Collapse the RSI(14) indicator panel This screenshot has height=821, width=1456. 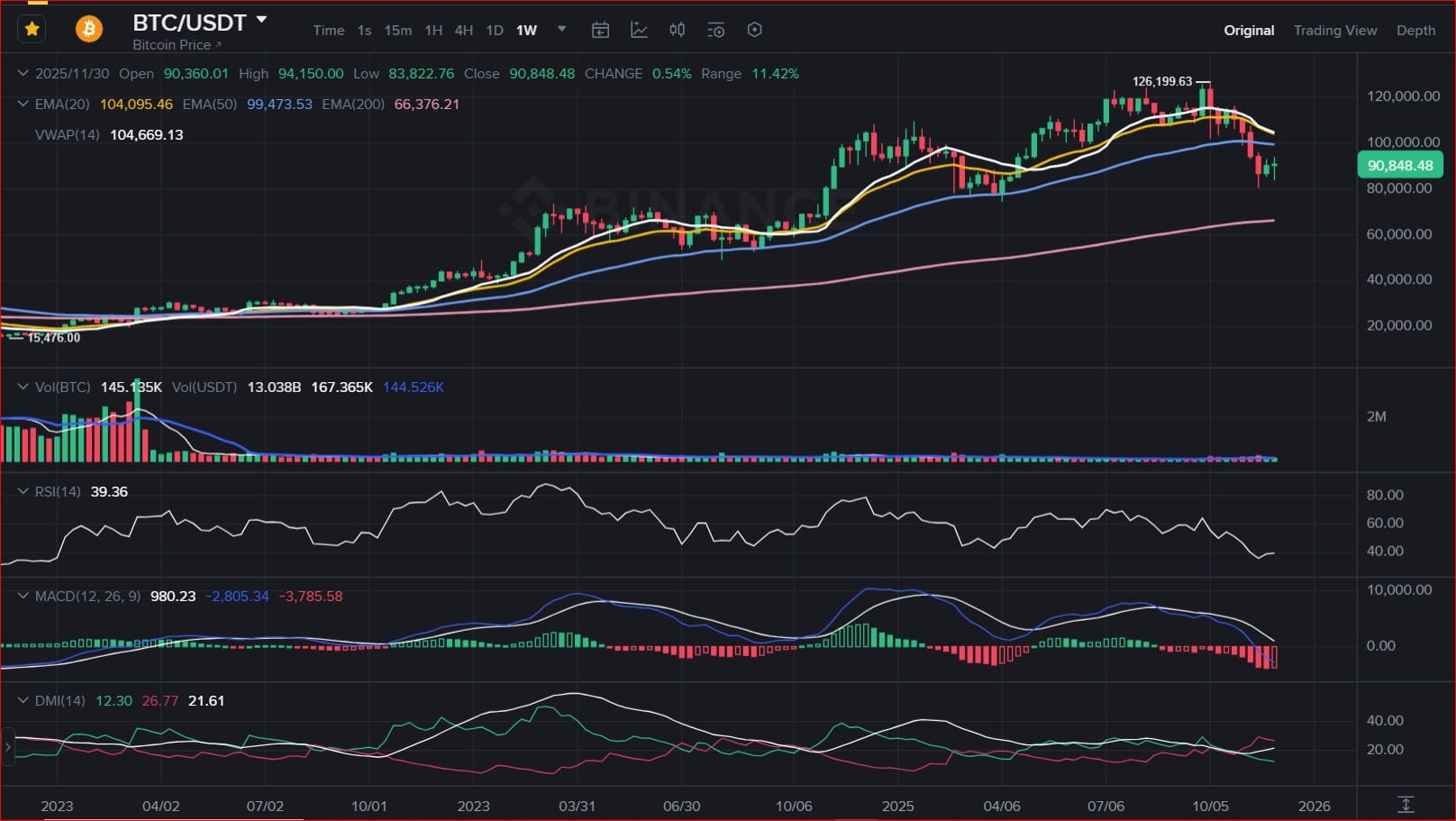point(23,492)
